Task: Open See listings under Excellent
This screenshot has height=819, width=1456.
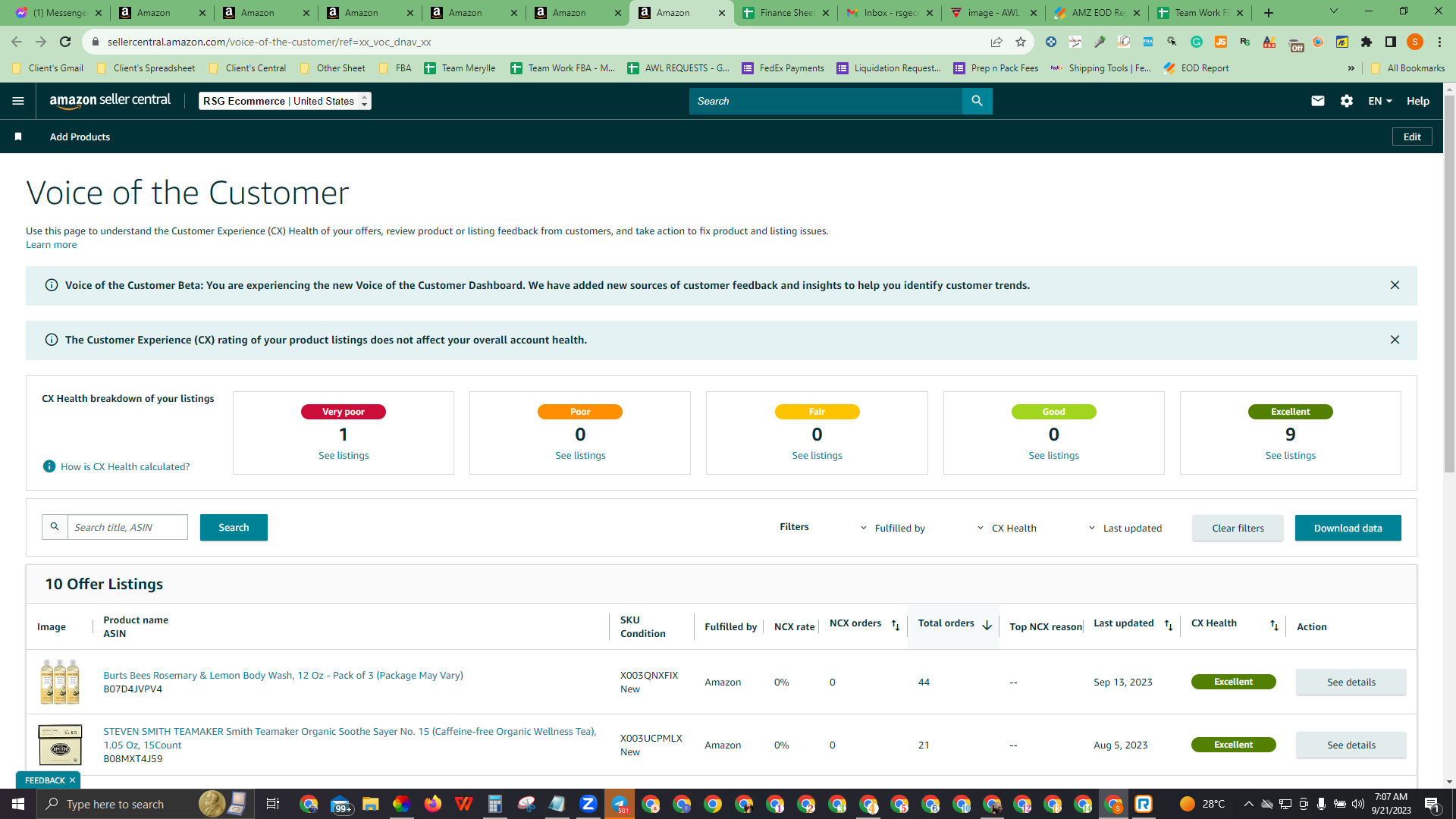Action: coord(1290,455)
